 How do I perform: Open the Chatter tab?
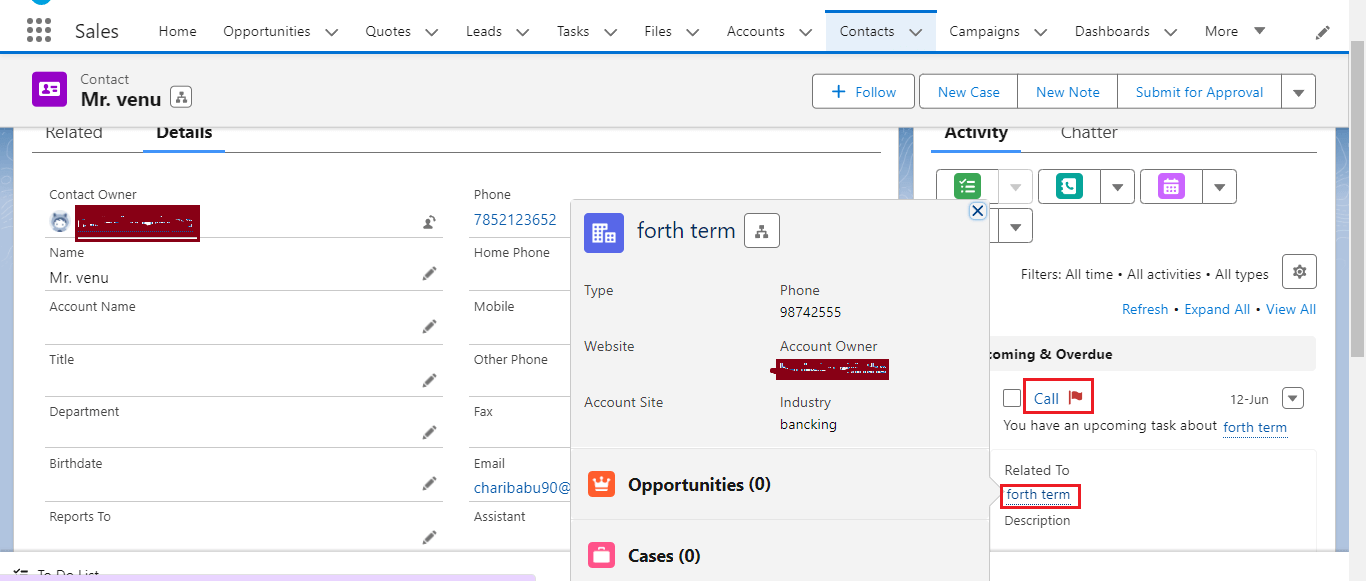(1088, 132)
